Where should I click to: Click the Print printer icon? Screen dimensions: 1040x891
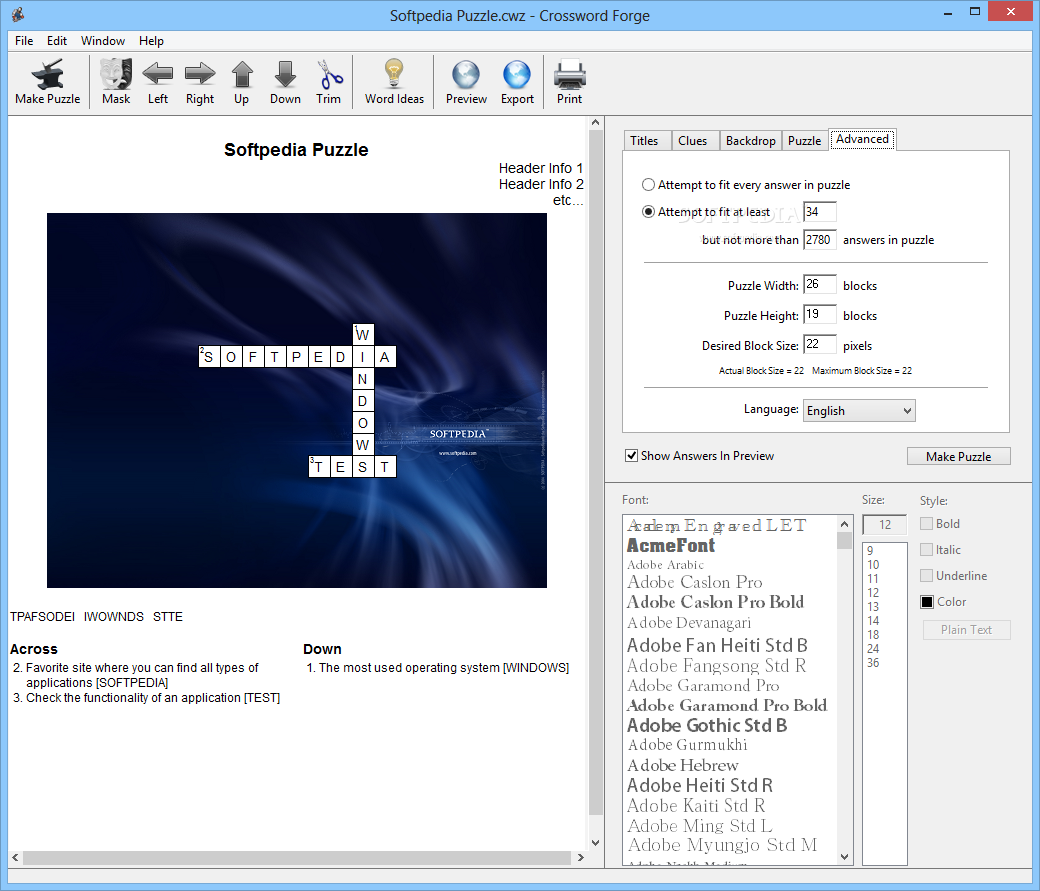point(569,82)
